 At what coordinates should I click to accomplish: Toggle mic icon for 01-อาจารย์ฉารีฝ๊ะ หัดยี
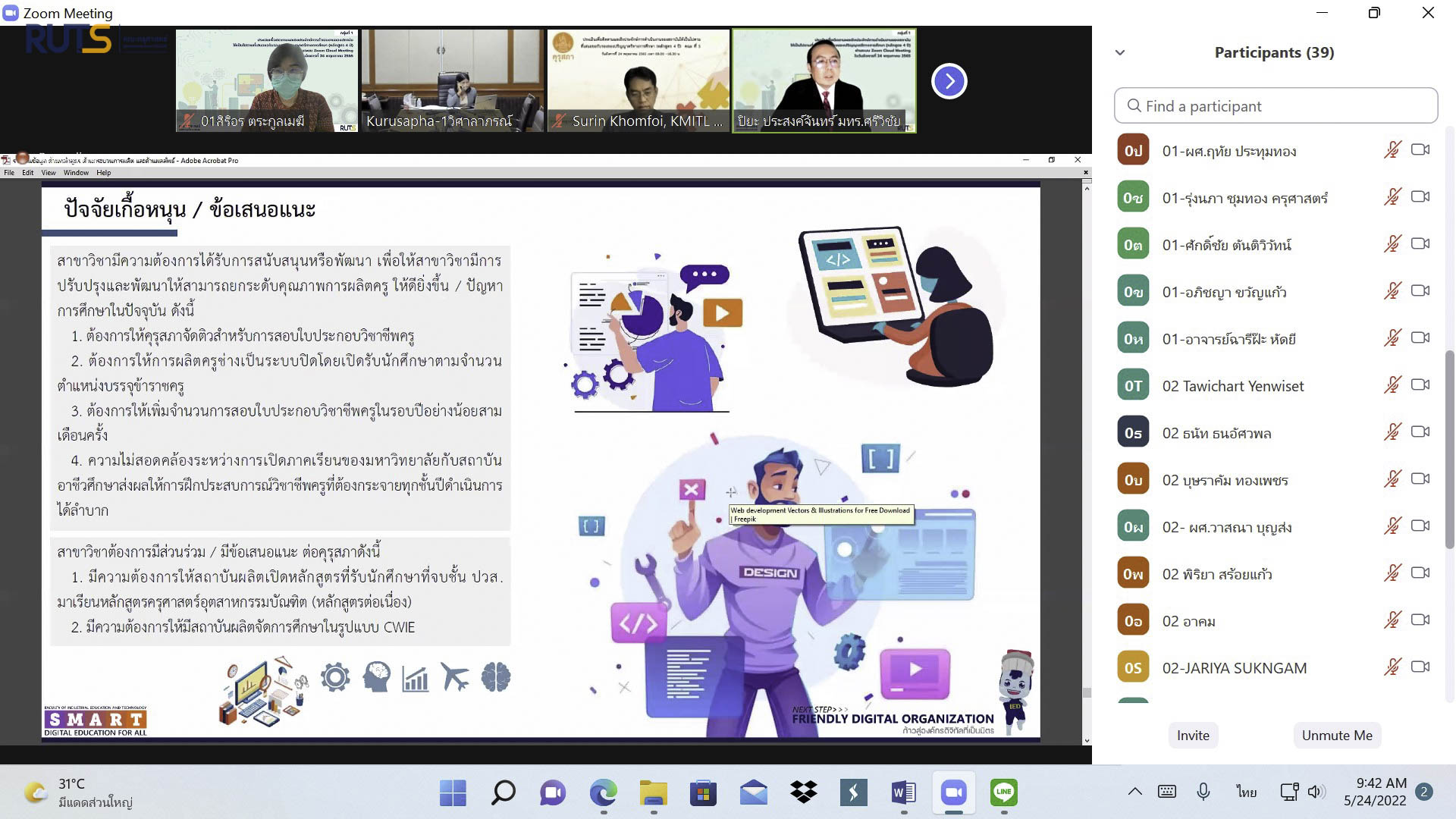pos(1392,338)
